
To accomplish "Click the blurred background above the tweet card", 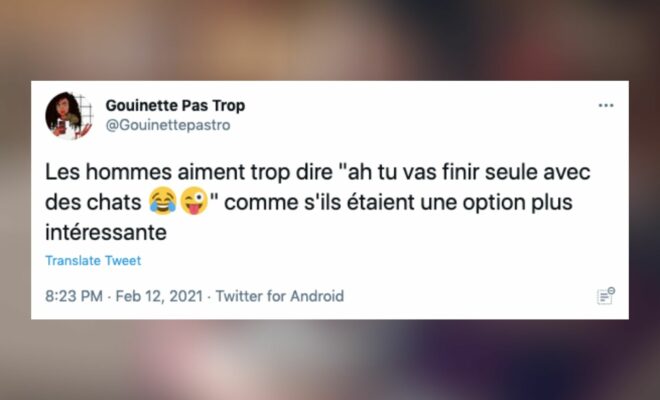I will (330, 40).
